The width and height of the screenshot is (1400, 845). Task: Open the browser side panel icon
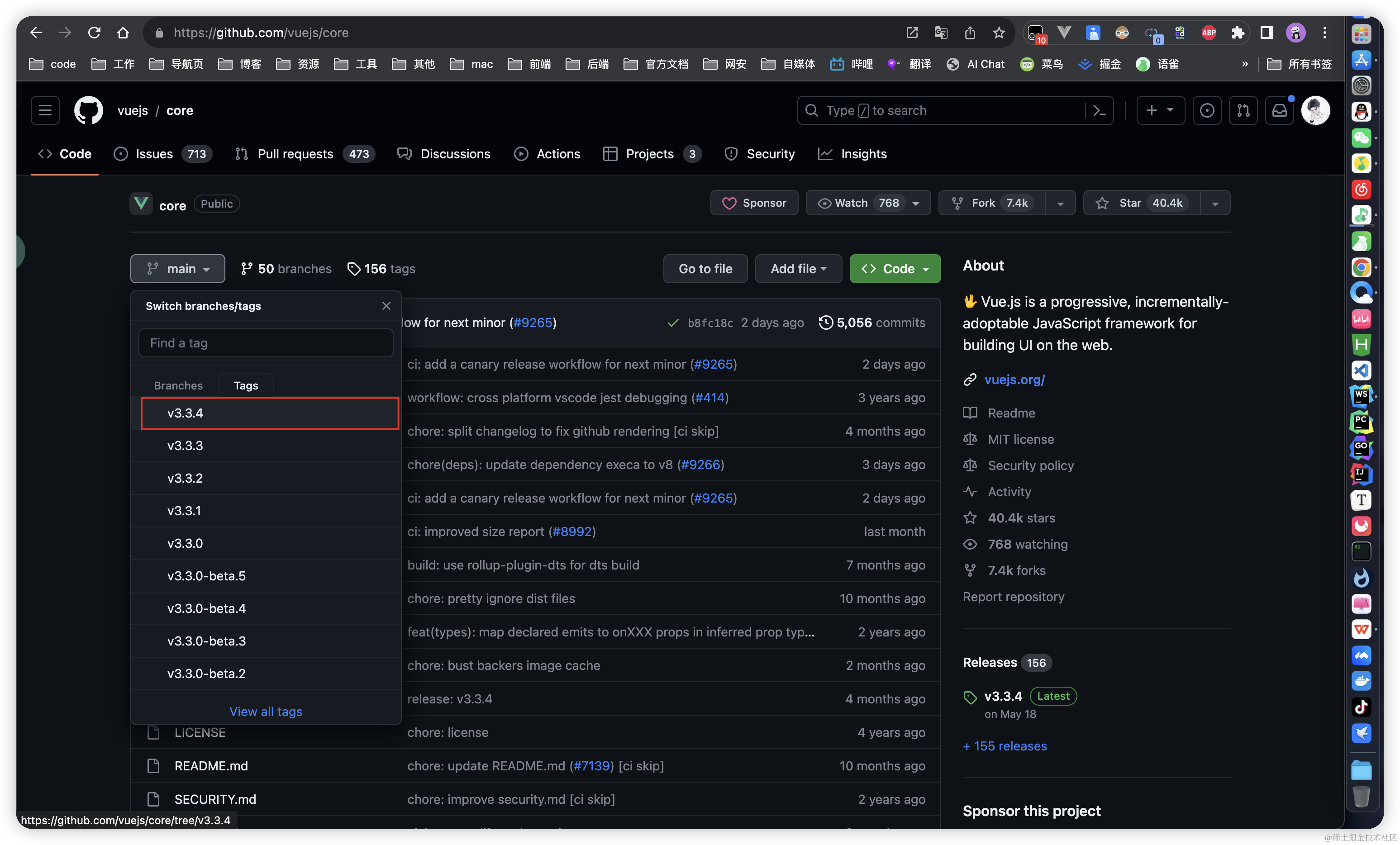[1267, 33]
